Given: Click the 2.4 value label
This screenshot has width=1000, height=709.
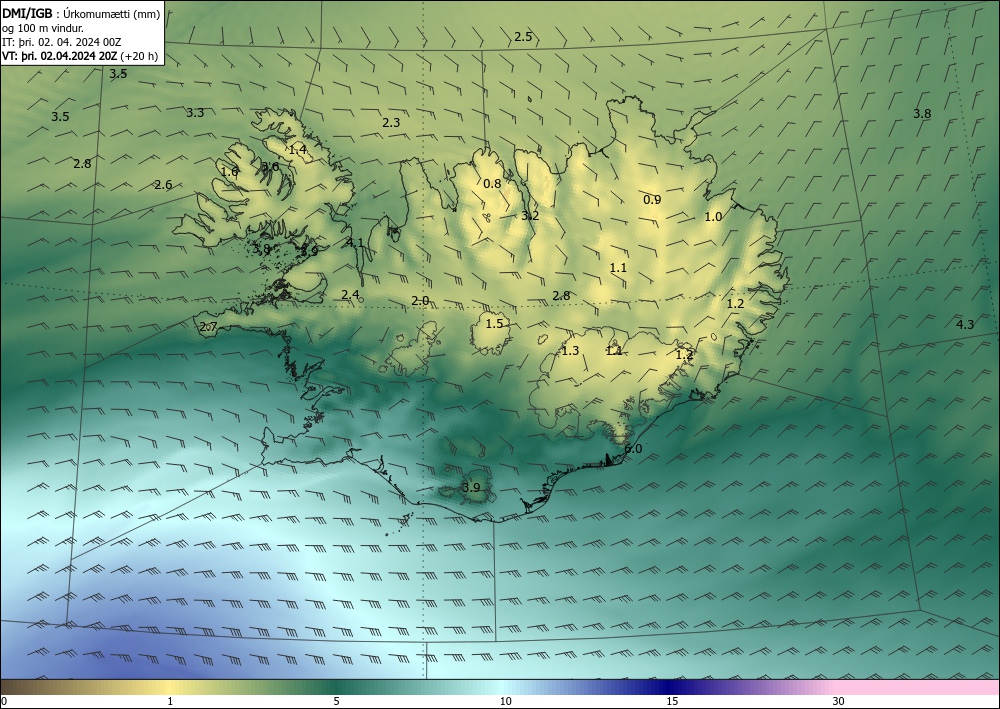Looking at the screenshot, I should [350, 295].
